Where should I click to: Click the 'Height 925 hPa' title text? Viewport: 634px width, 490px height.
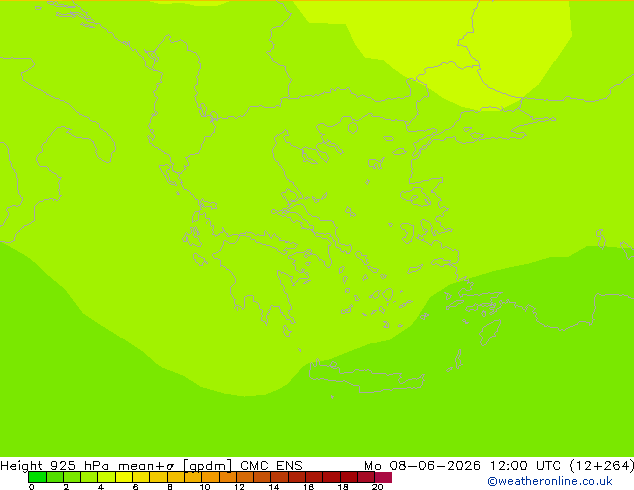coord(55,465)
